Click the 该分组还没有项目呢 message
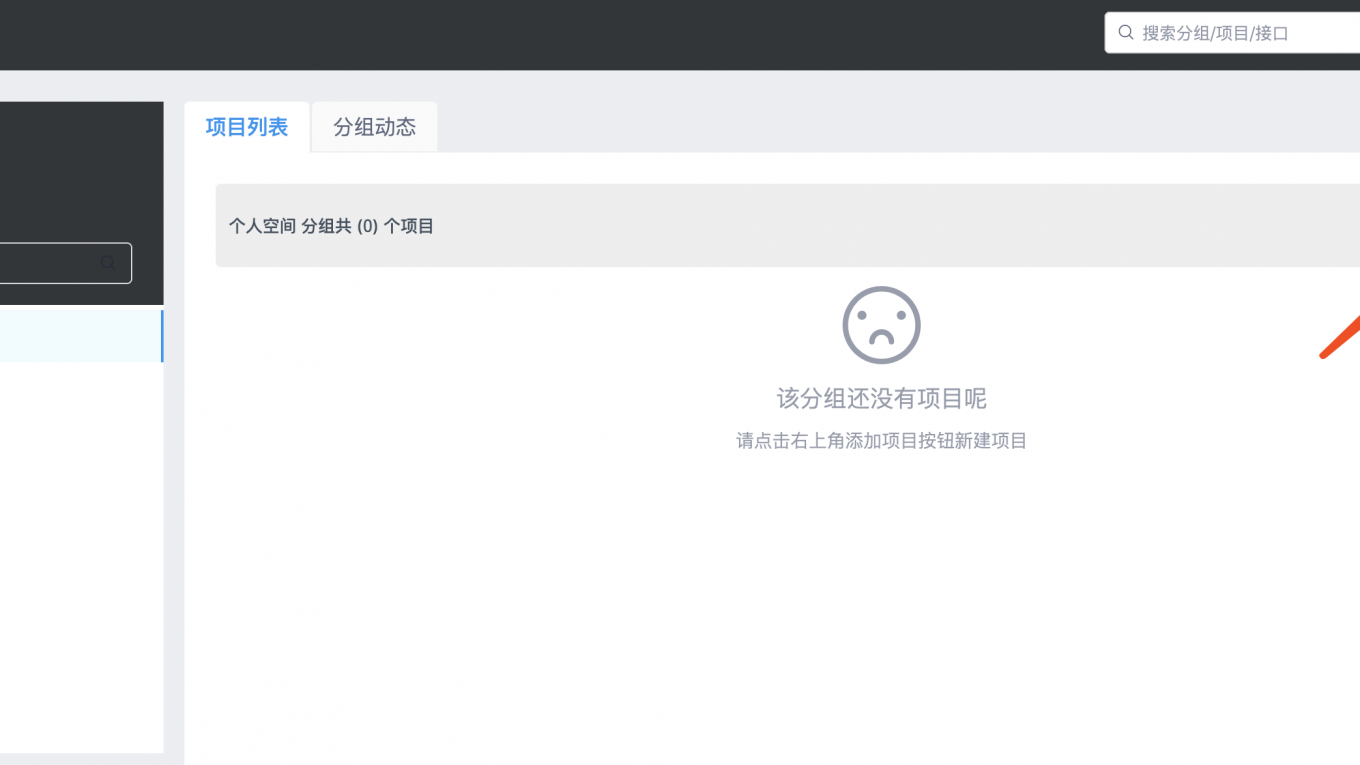This screenshot has width=1360, height=765. coord(881,399)
